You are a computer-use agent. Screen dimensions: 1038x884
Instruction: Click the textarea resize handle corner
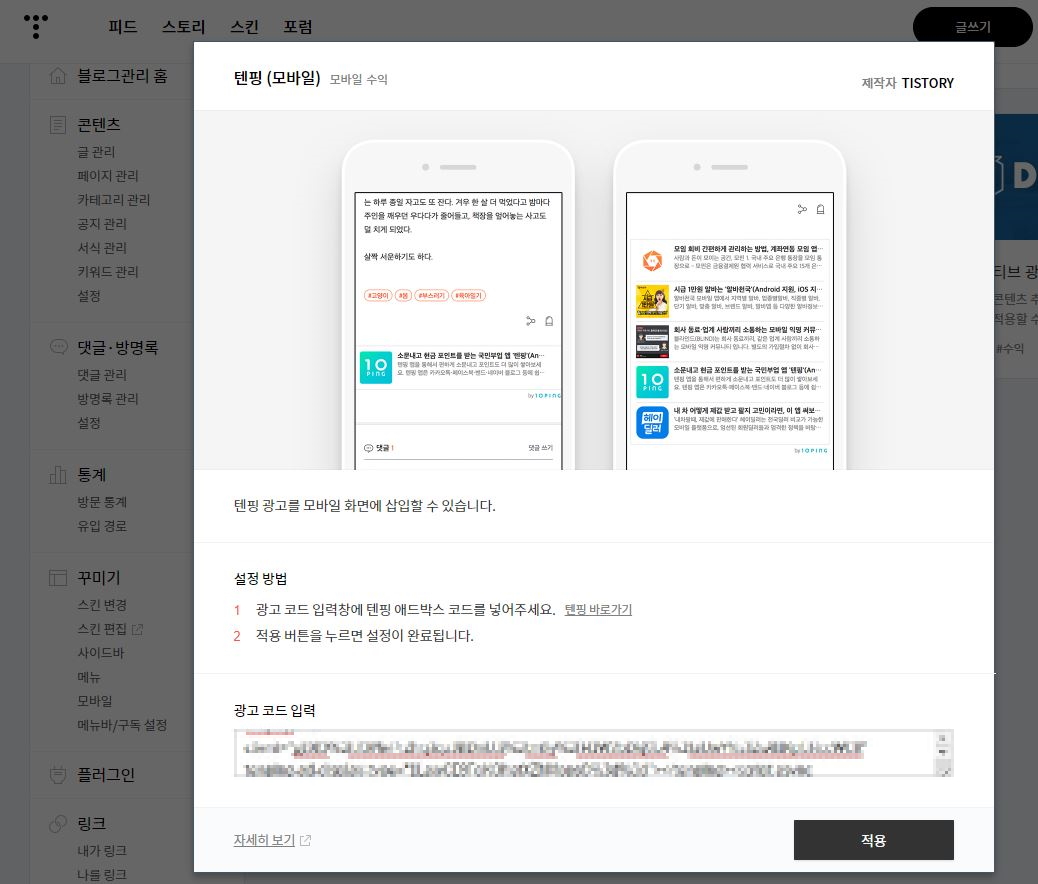point(945,770)
